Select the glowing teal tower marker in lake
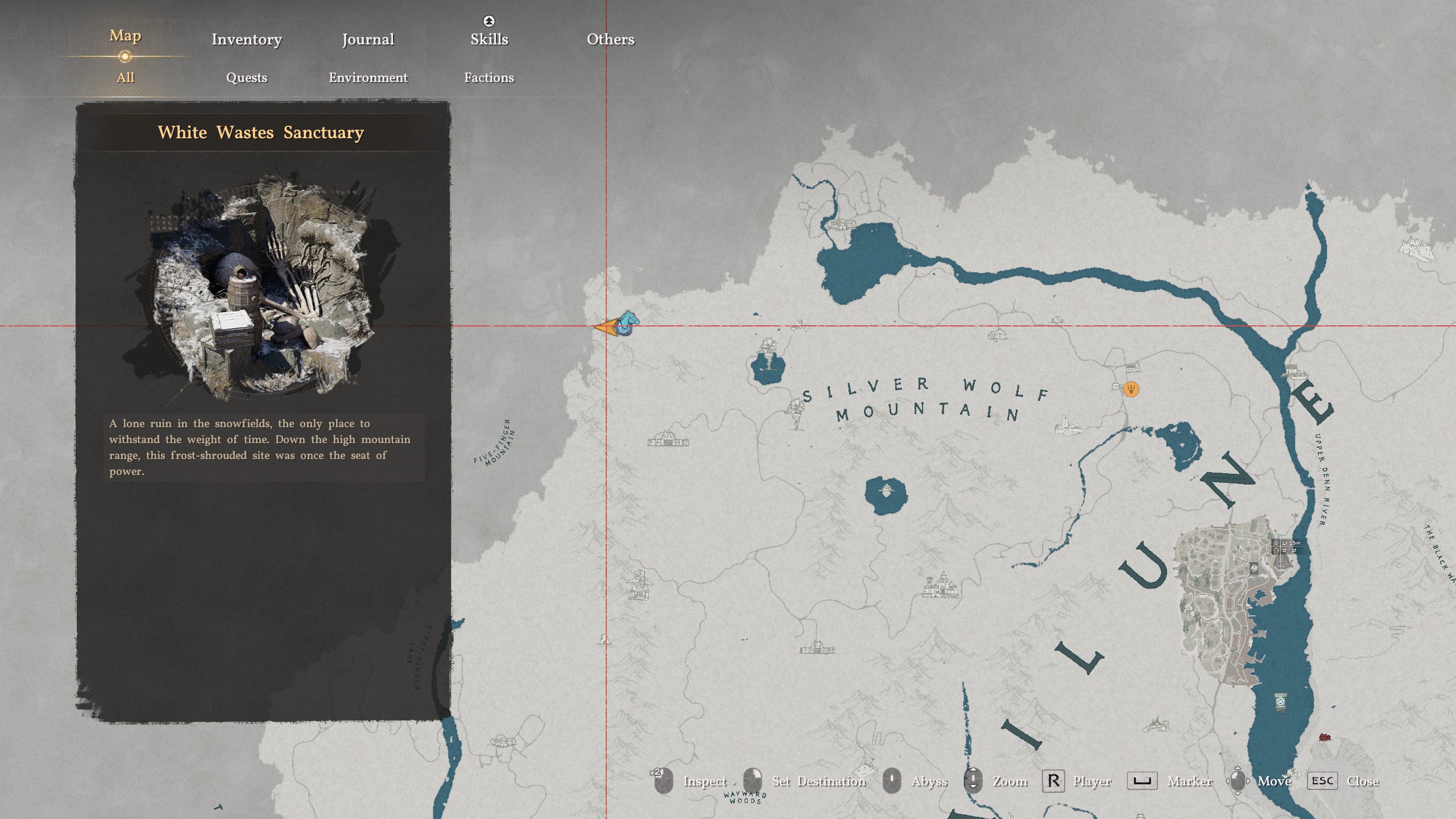The image size is (1456, 819). 1280,702
